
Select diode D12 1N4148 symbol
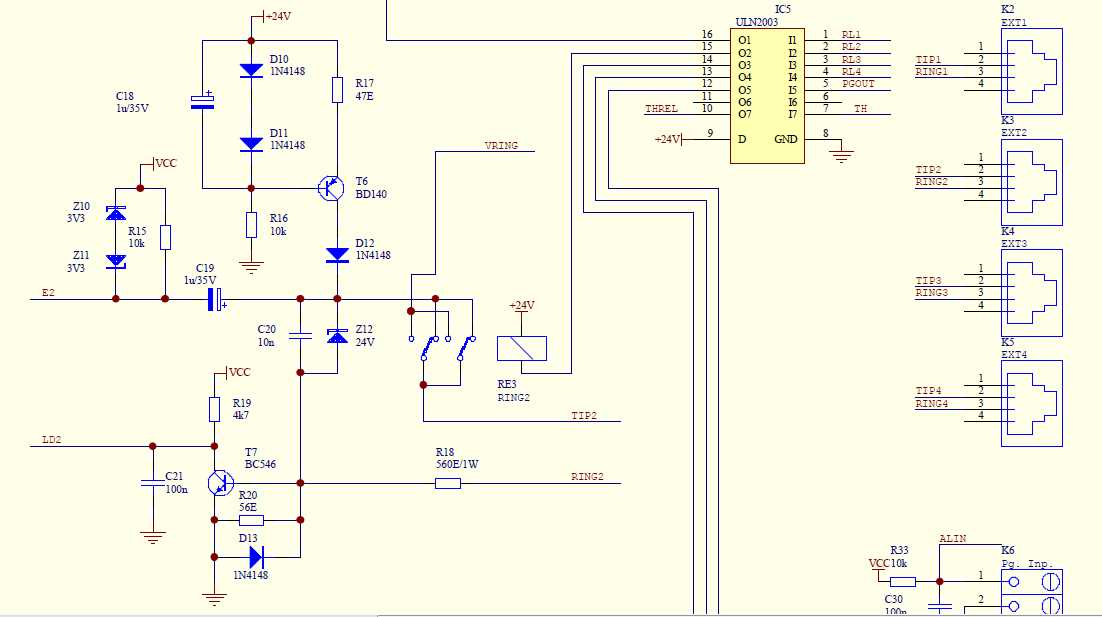tap(337, 255)
